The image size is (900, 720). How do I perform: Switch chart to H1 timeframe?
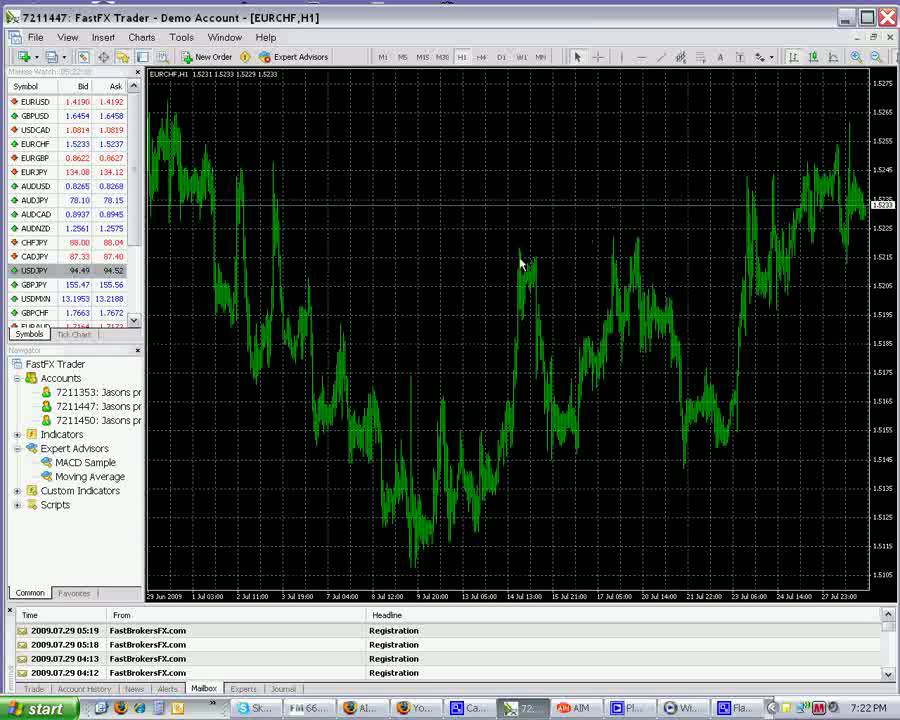[462, 57]
